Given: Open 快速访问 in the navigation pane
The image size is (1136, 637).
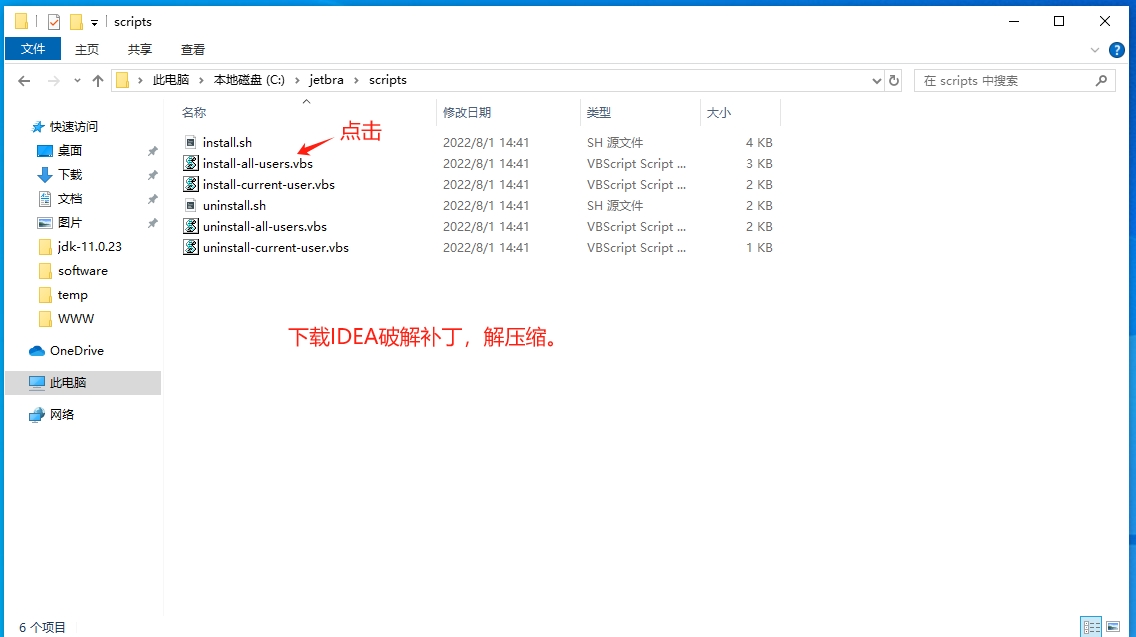Looking at the screenshot, I should pyautogui.click(x=73, y=127).
